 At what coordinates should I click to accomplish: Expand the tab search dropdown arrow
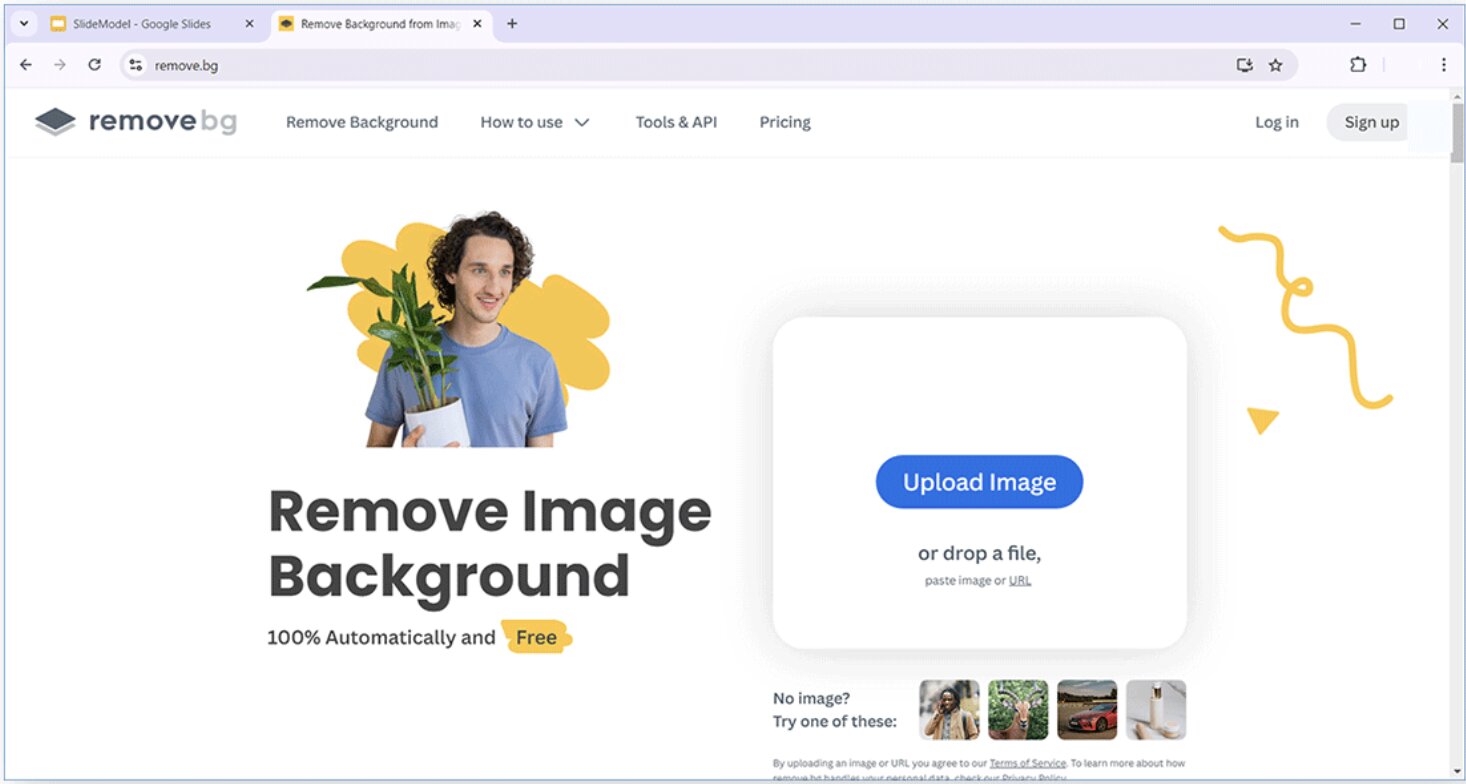point(24,24)
